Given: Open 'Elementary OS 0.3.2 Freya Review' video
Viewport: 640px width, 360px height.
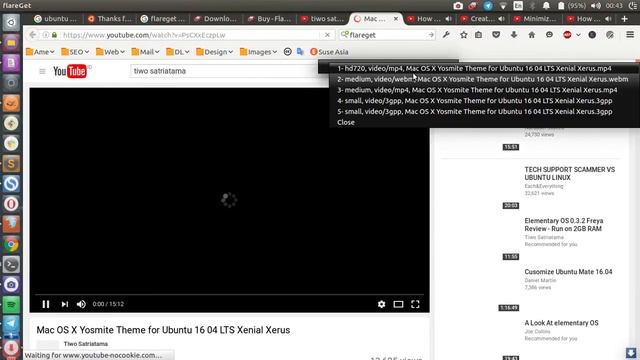Looking at the screenshot, I should point(564,224).
